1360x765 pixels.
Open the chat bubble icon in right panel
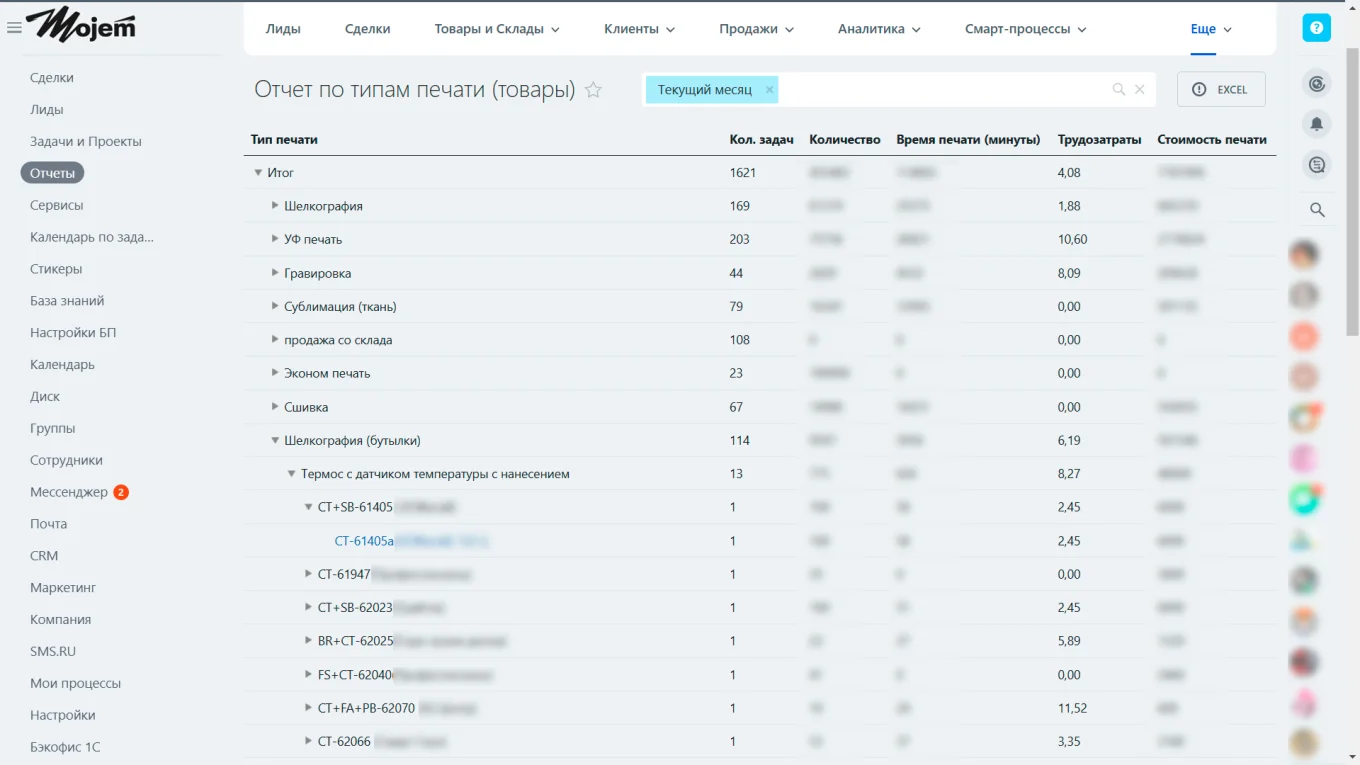tap(1317, 166)
